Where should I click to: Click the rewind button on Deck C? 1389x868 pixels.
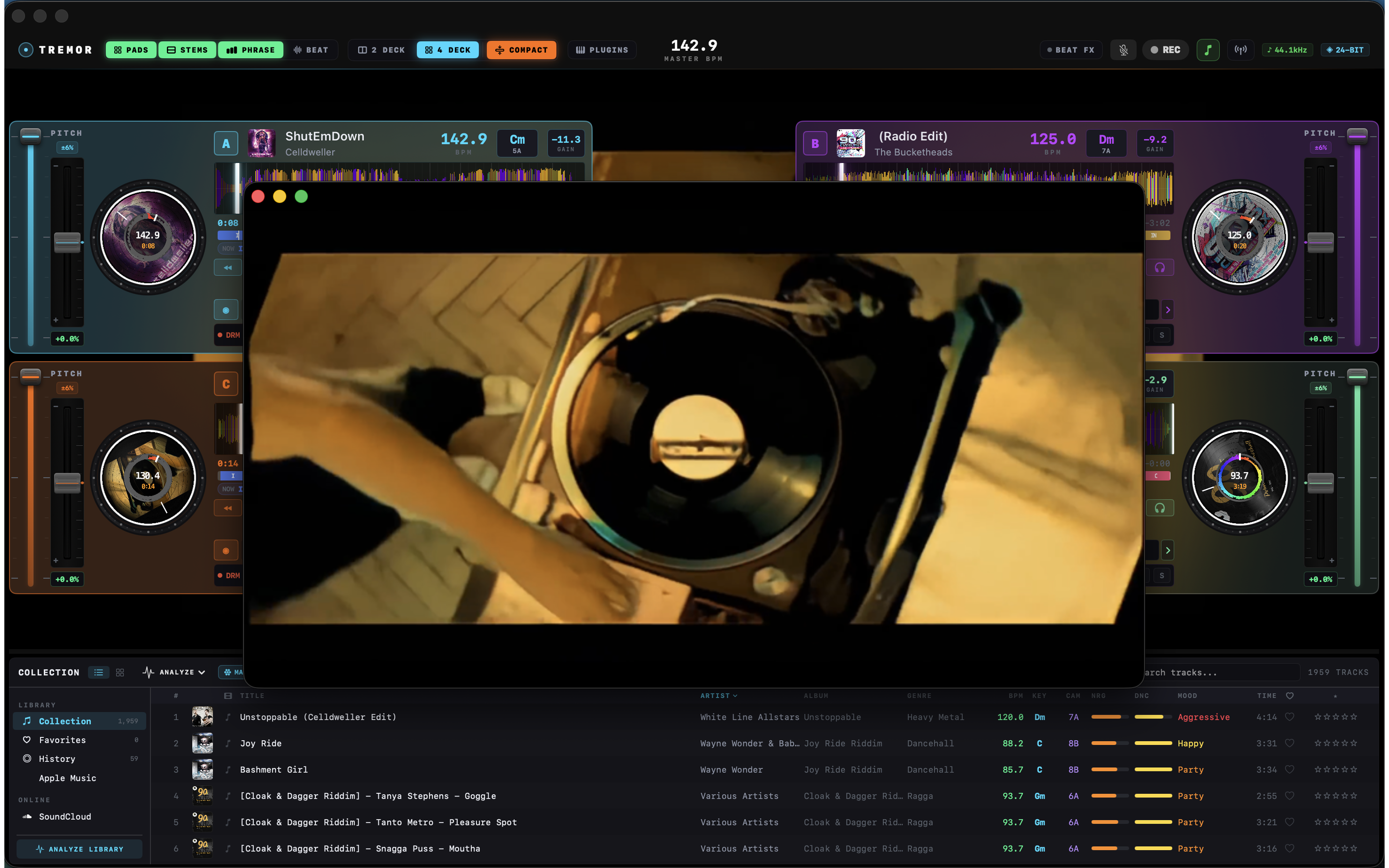pos(228,508)
